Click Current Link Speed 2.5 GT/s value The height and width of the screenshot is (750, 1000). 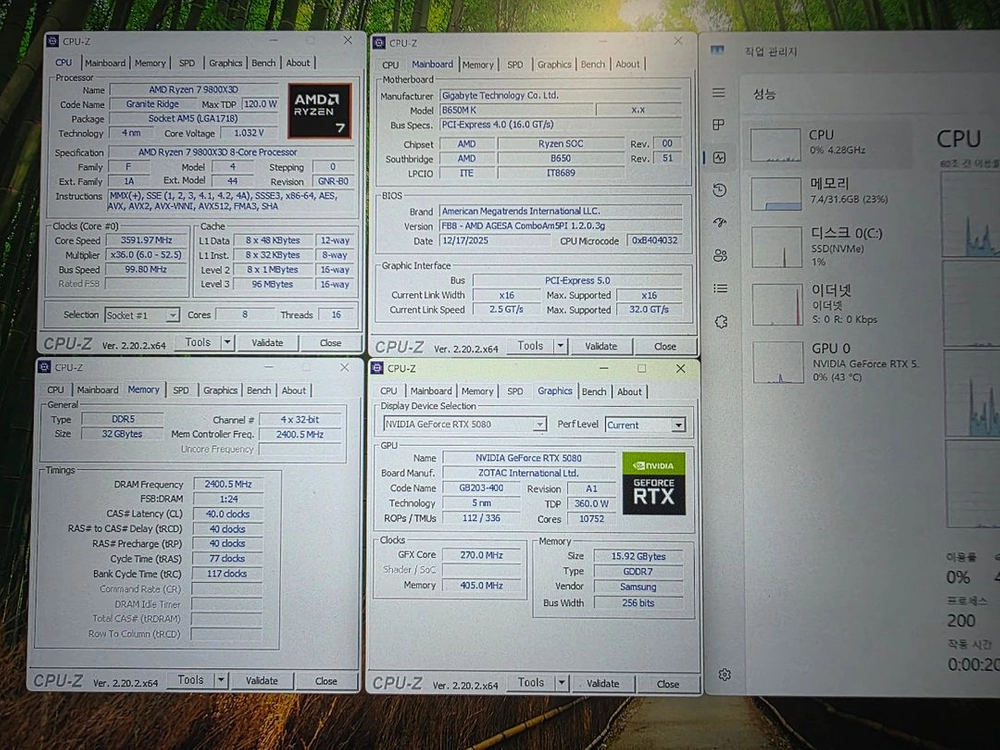coord(506,309)
